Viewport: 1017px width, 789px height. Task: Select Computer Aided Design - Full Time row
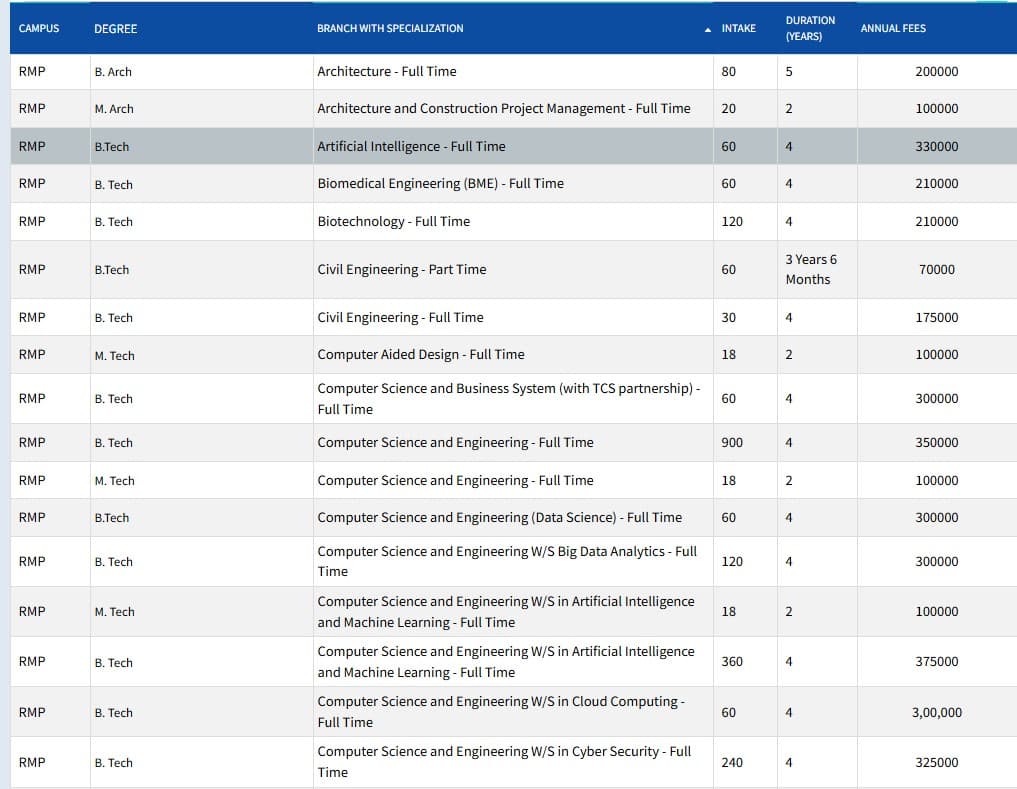click(420, 354)
